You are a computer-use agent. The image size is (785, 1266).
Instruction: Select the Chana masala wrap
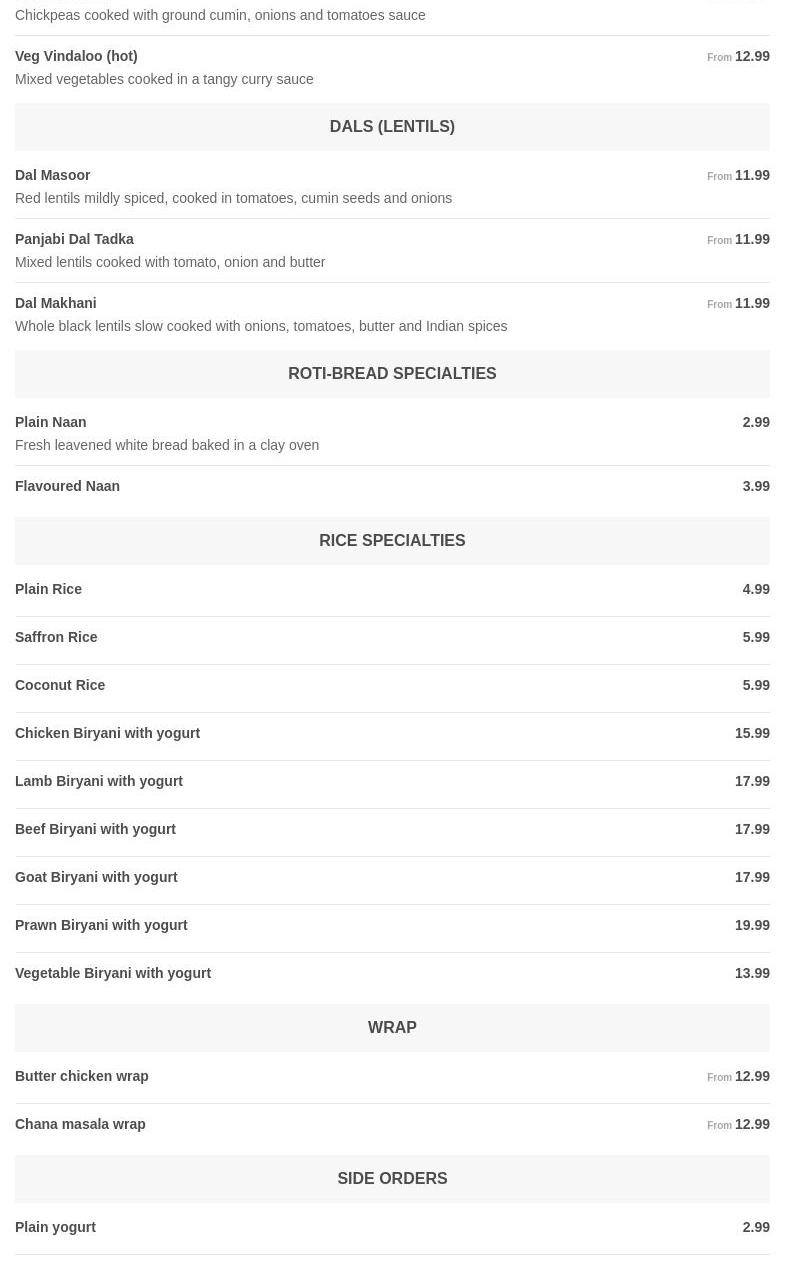[80, 1125]
